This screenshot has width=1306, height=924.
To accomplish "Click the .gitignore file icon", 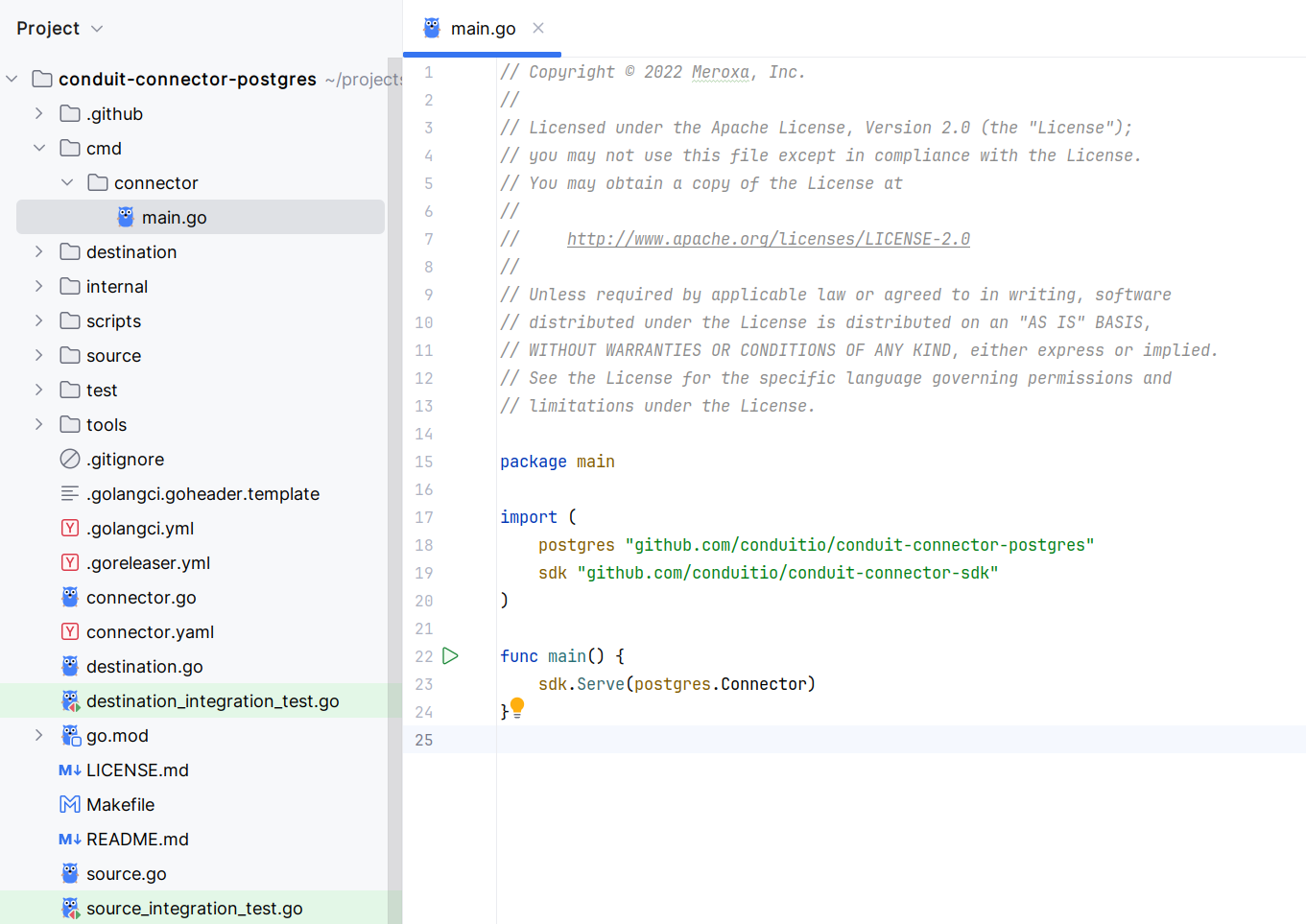I will click(70, 459).
